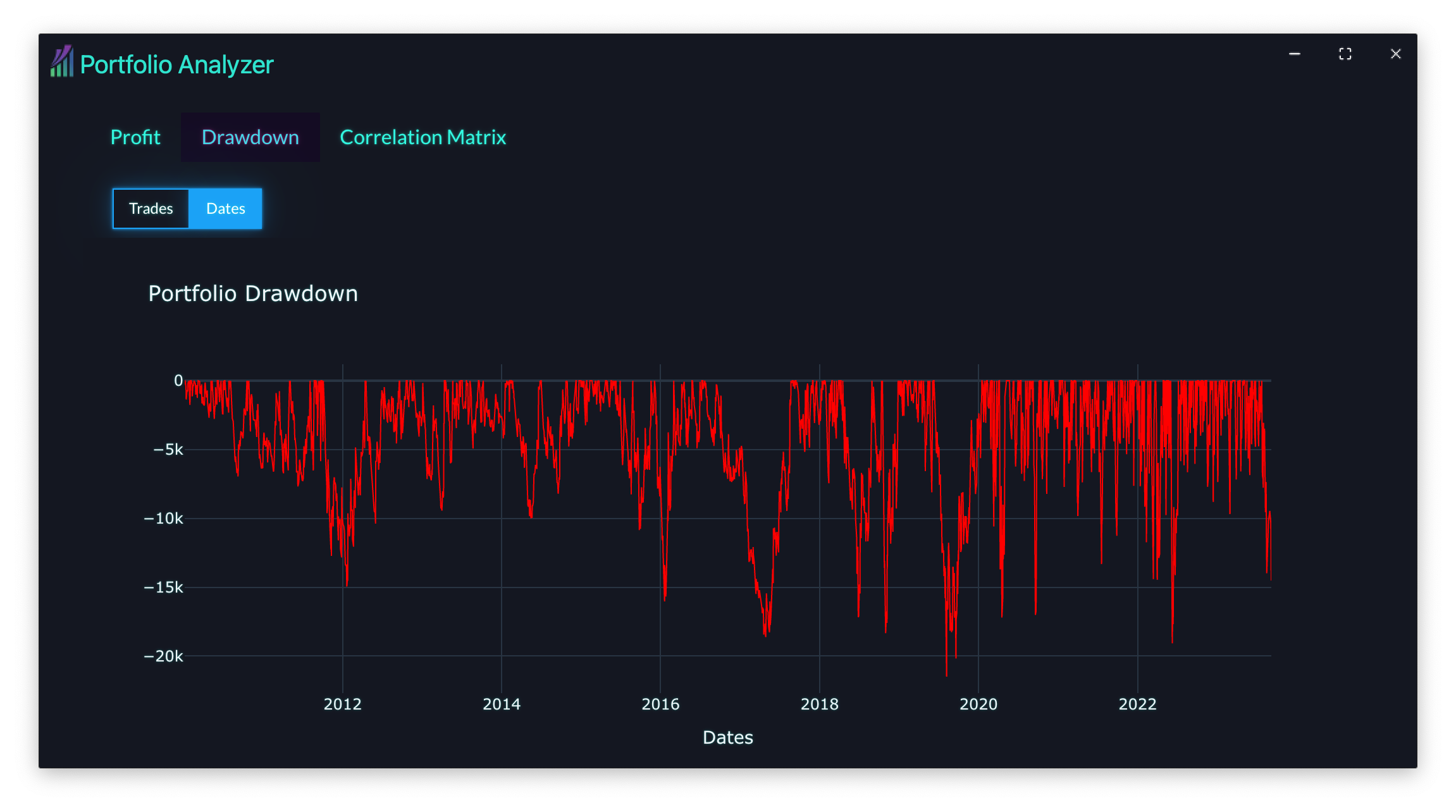Click the Dates x-axis title

pyautogui.click(x=728, y=737)
